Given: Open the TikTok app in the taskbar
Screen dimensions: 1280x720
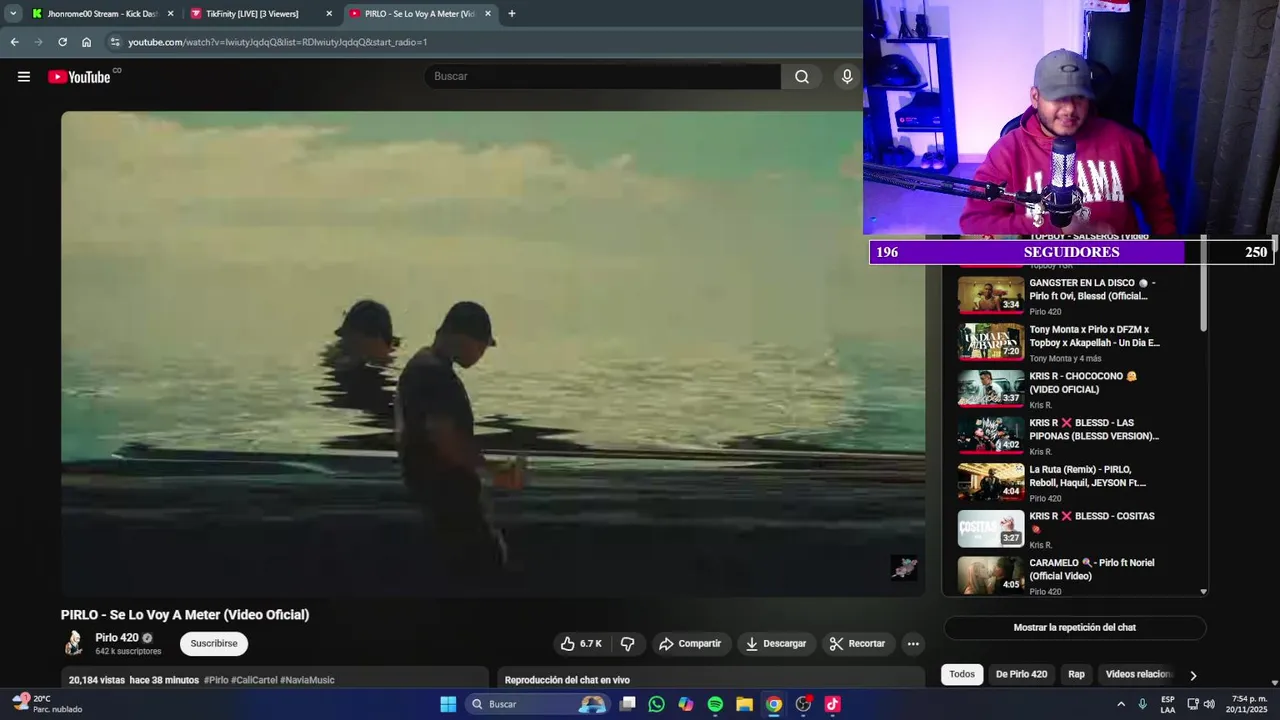Looking at the screenshot, I should pos(832,704).
